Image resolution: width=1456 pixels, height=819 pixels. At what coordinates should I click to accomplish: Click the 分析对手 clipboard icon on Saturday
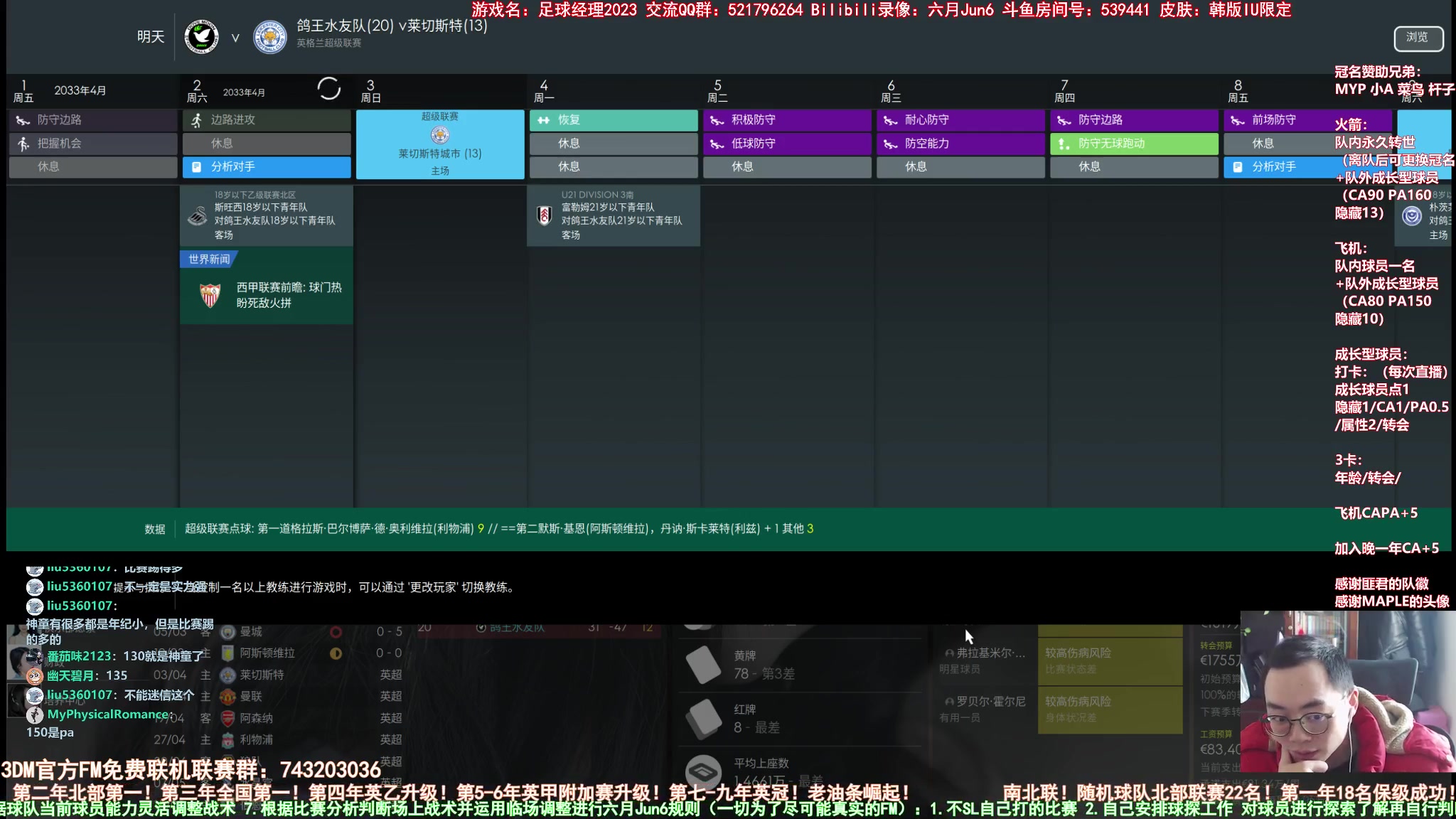[x=197, y=167]
